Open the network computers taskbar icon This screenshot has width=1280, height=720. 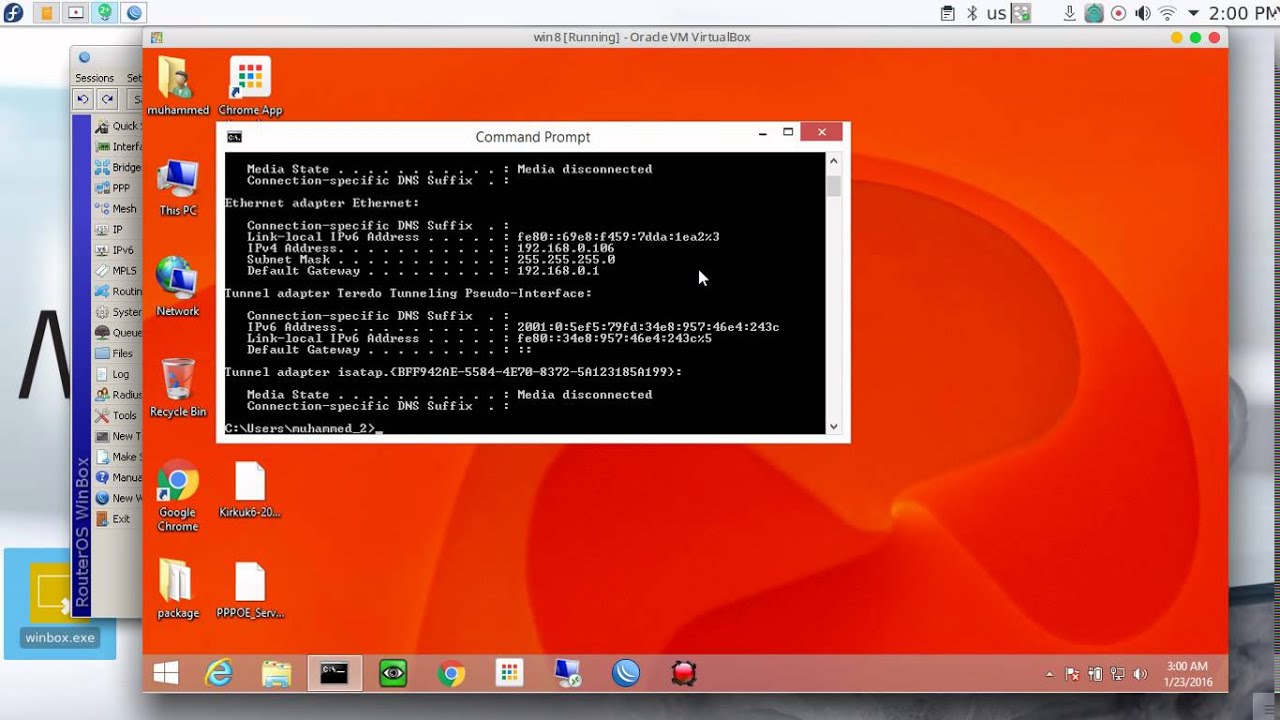click(567, 674)
